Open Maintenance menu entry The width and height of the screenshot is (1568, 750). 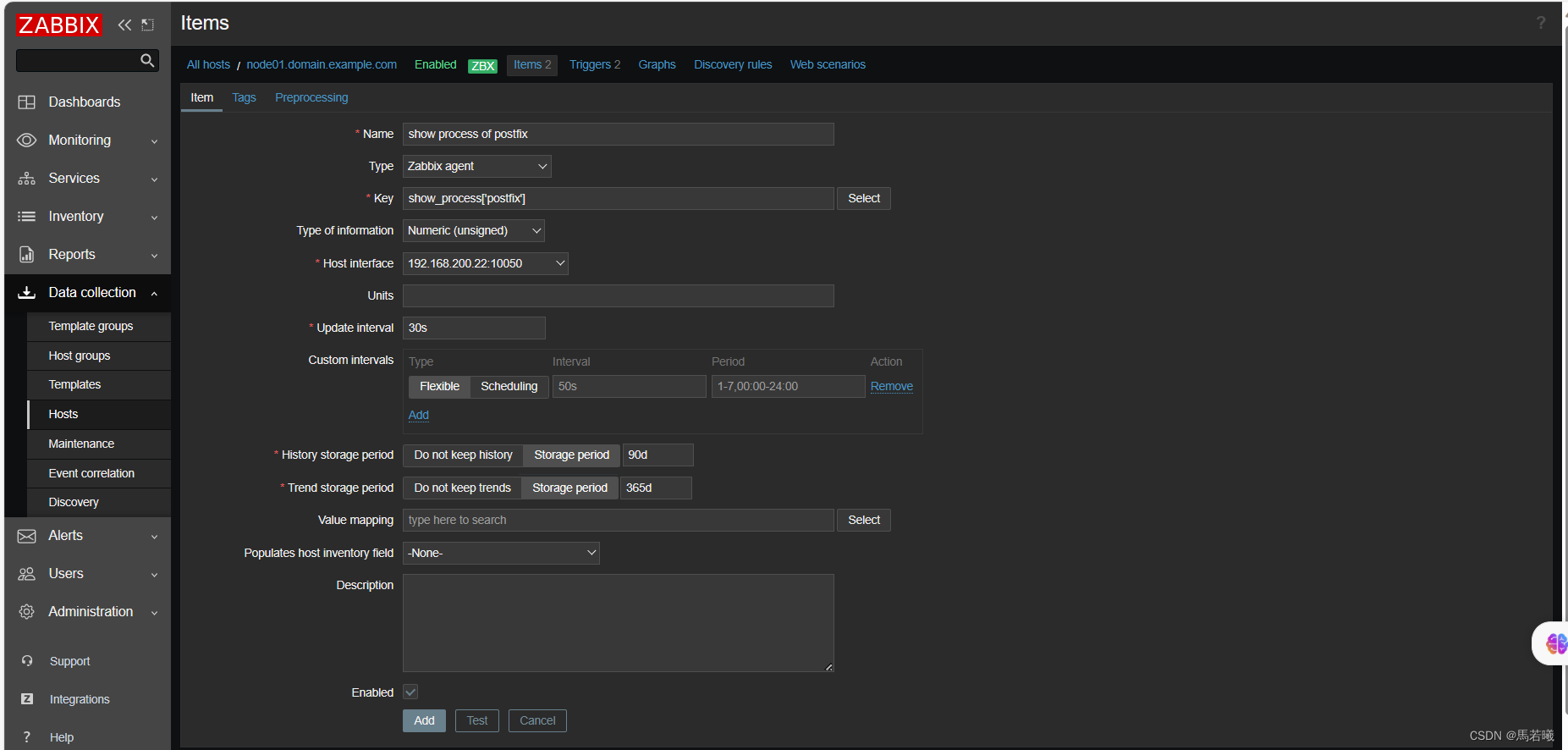tap(99, 444)
